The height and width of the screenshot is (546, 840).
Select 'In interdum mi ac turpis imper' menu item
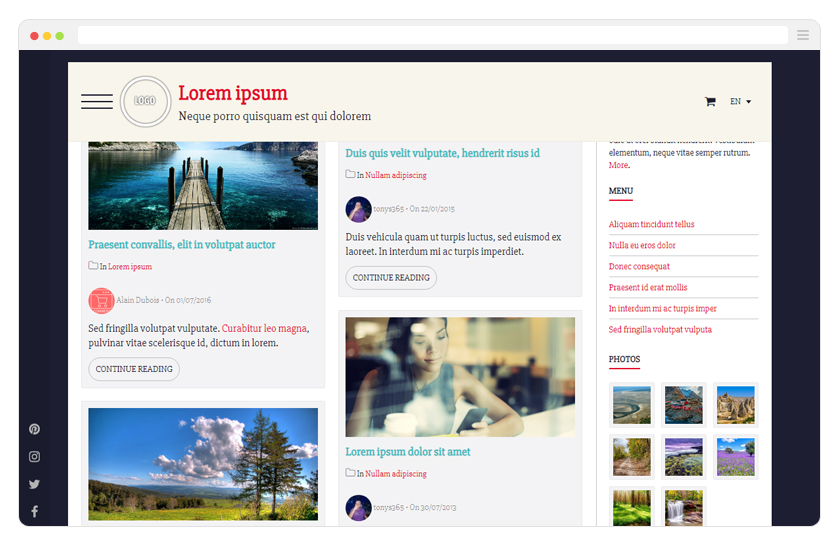tap(663, 309)
